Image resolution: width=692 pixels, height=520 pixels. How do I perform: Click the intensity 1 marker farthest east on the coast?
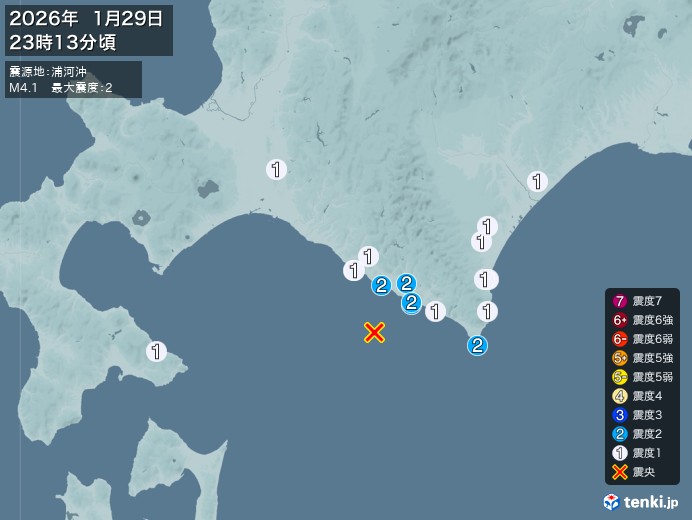(537, 181)
